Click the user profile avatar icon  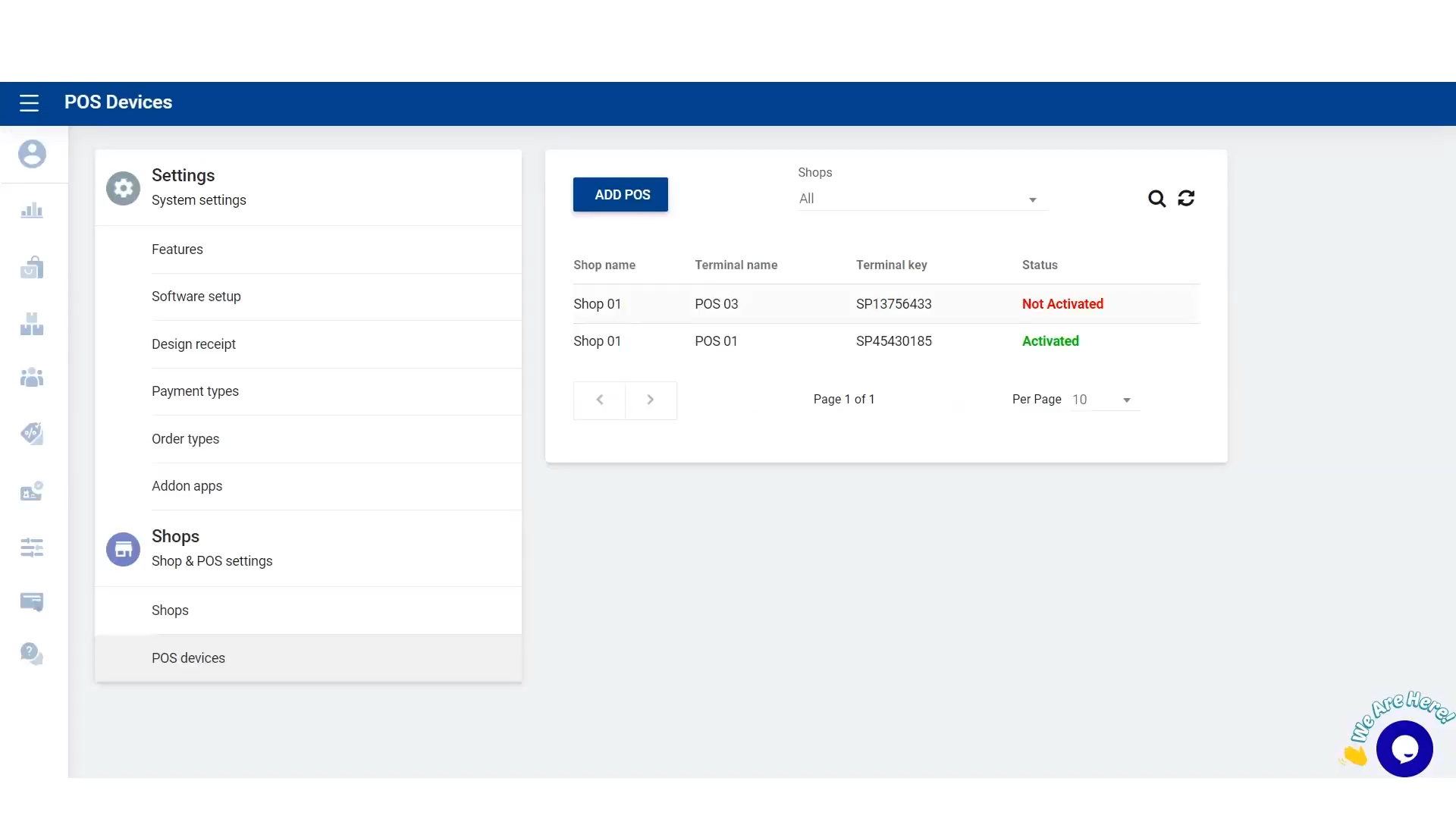coord(32,154)
